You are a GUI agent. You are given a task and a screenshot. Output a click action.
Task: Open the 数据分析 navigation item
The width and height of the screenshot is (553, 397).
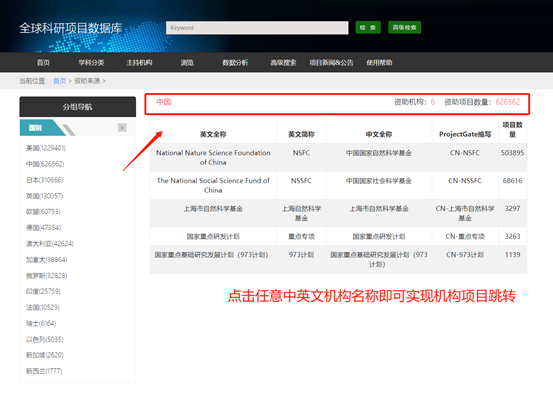point(235,63)
